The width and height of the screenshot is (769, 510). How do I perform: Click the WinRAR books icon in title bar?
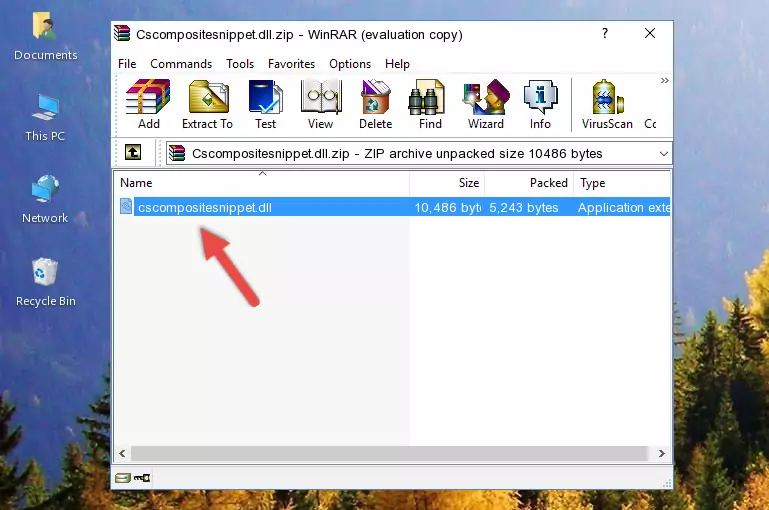click(122, 33)
